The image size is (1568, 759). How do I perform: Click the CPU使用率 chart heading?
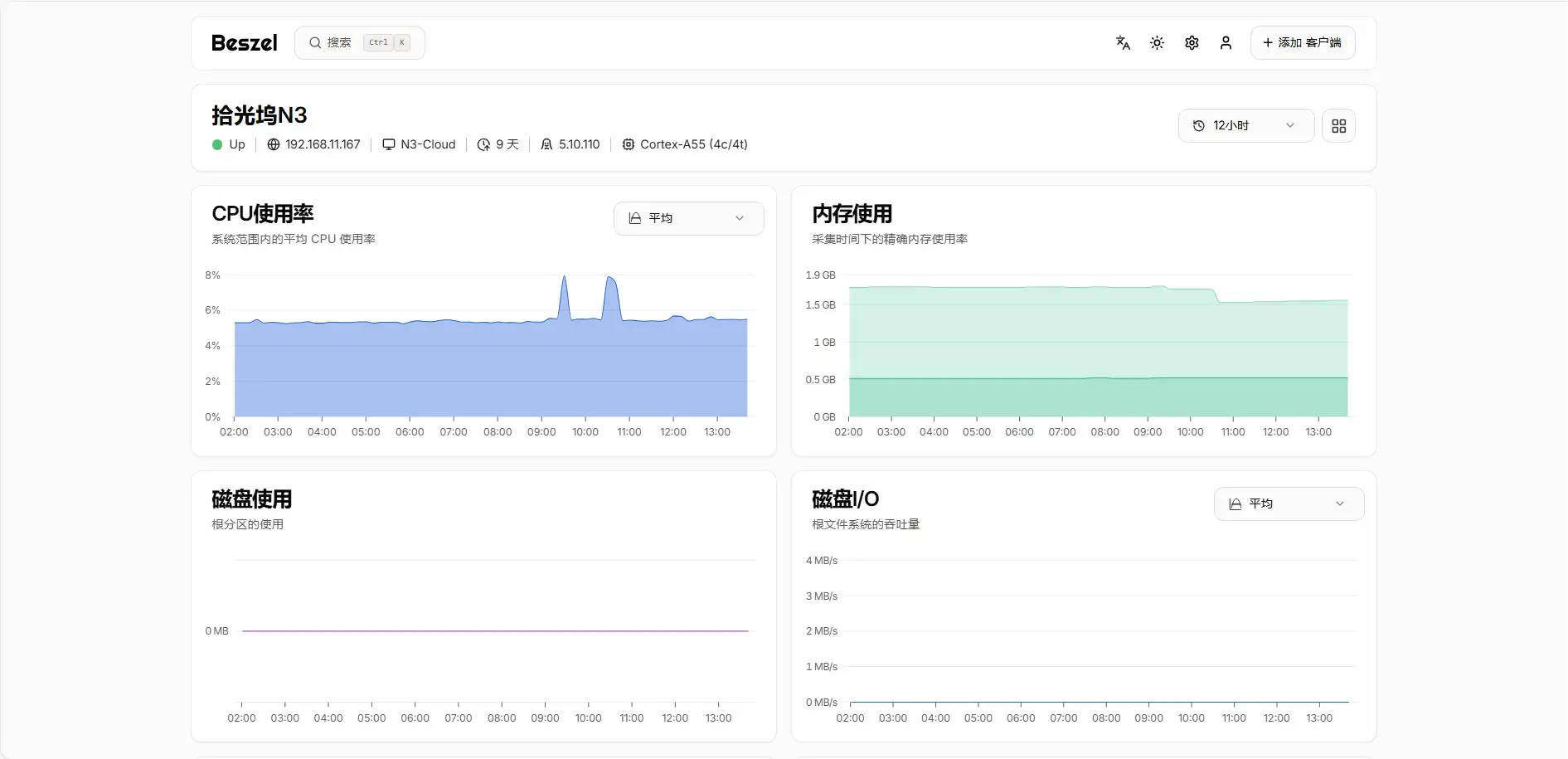pyautogui.click(x=263, y=214)
